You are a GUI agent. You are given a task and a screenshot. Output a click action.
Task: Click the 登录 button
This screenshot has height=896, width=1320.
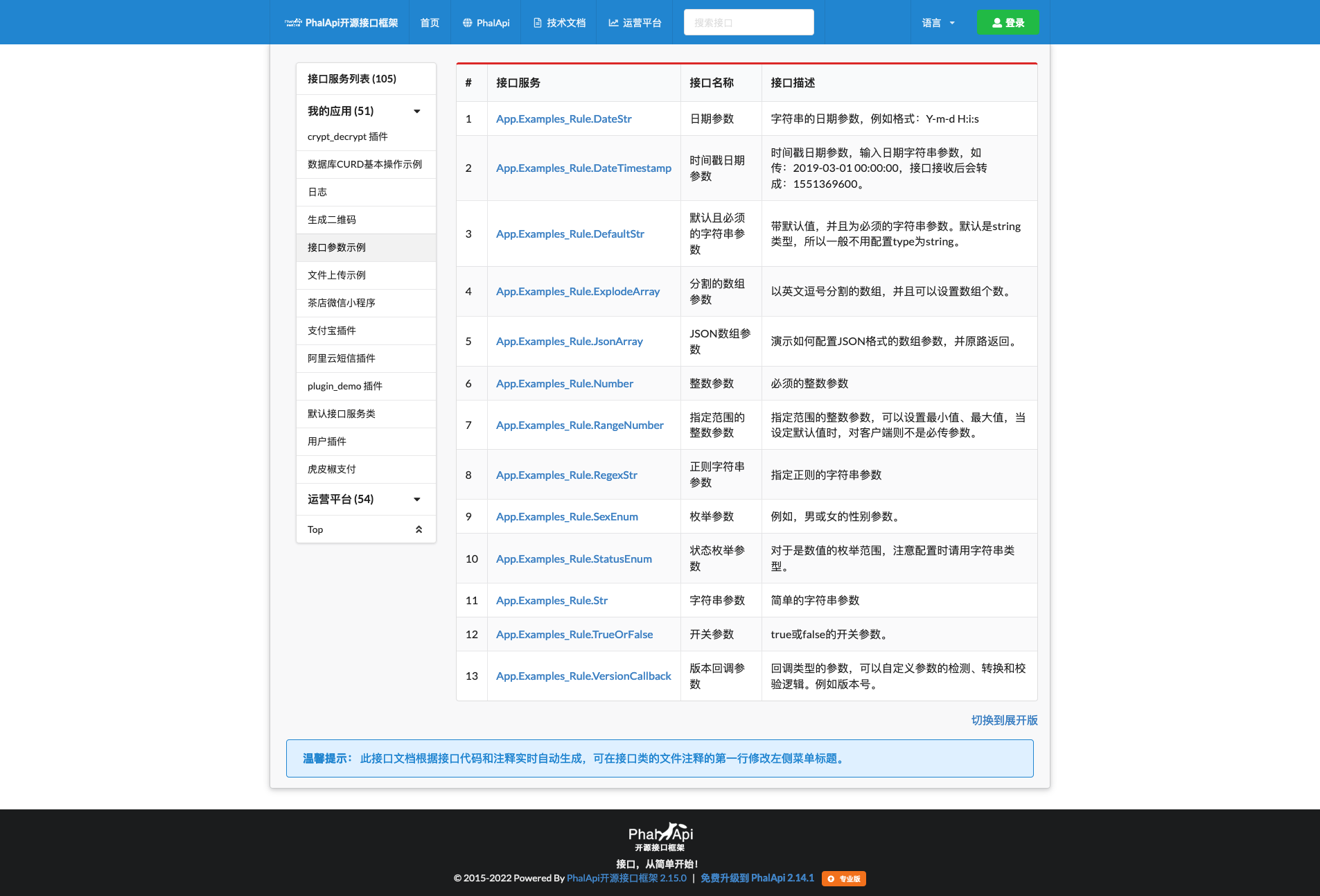pyautogui.click(x=1007, y=22)
